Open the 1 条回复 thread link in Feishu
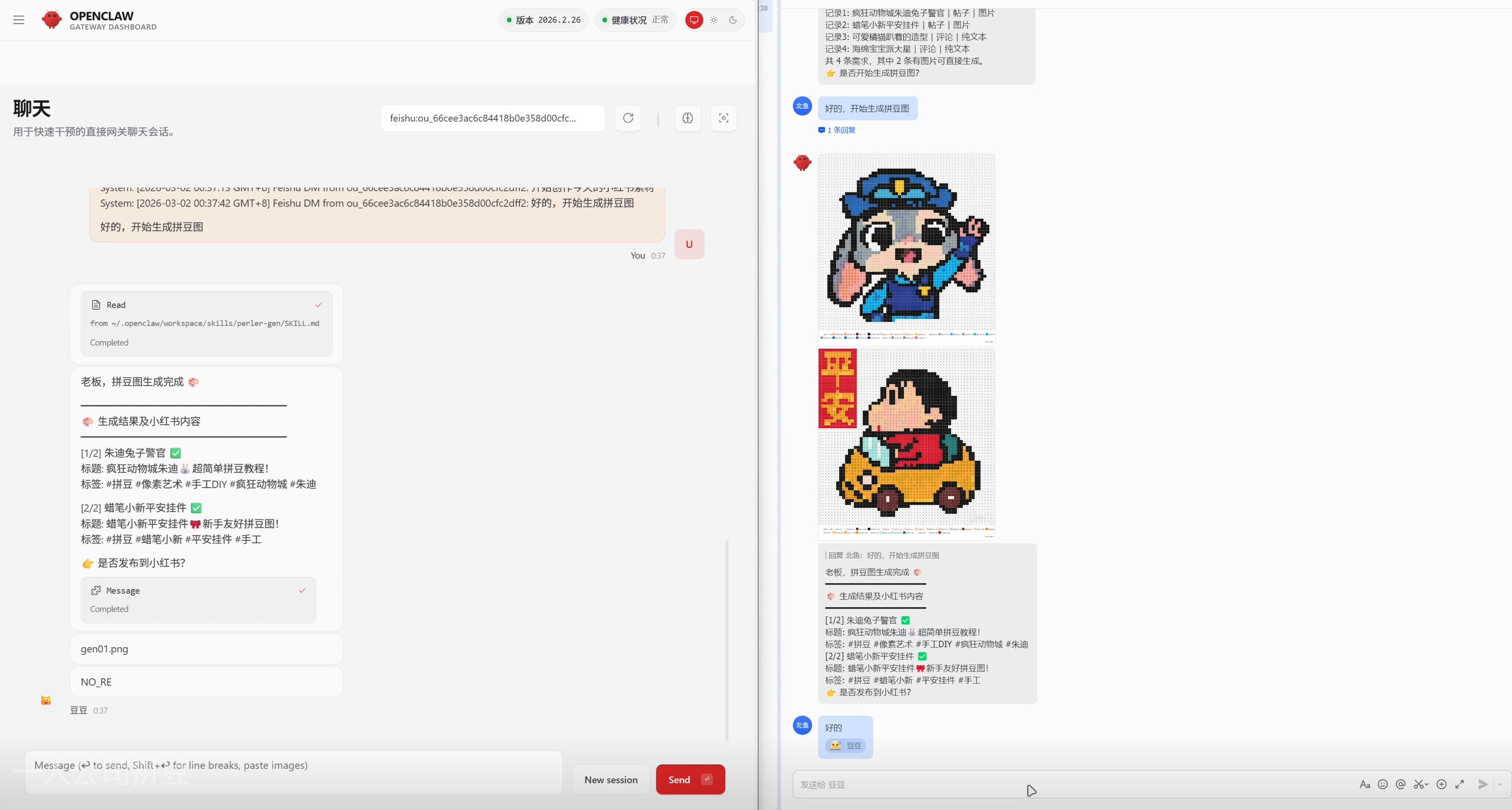 tap(836, 130)
